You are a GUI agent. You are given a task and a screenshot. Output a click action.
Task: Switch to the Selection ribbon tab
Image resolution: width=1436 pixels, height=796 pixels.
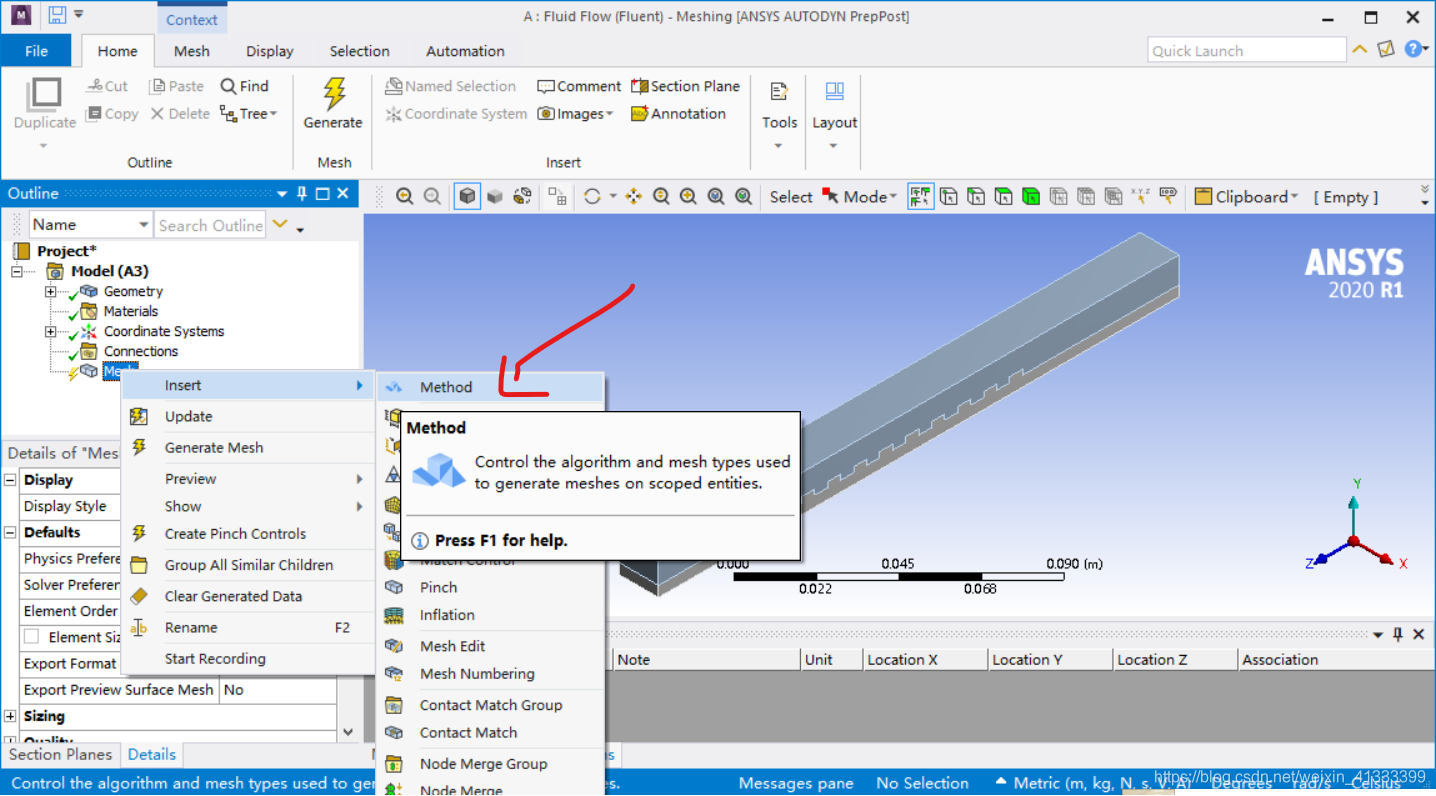click(359, 51)
